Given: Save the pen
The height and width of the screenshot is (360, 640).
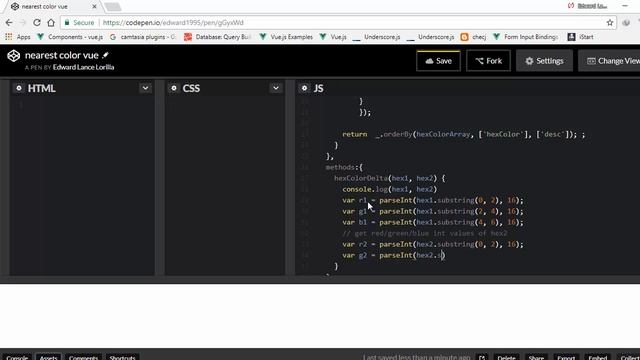Looking at the screenshot, I should pos(438,61).
